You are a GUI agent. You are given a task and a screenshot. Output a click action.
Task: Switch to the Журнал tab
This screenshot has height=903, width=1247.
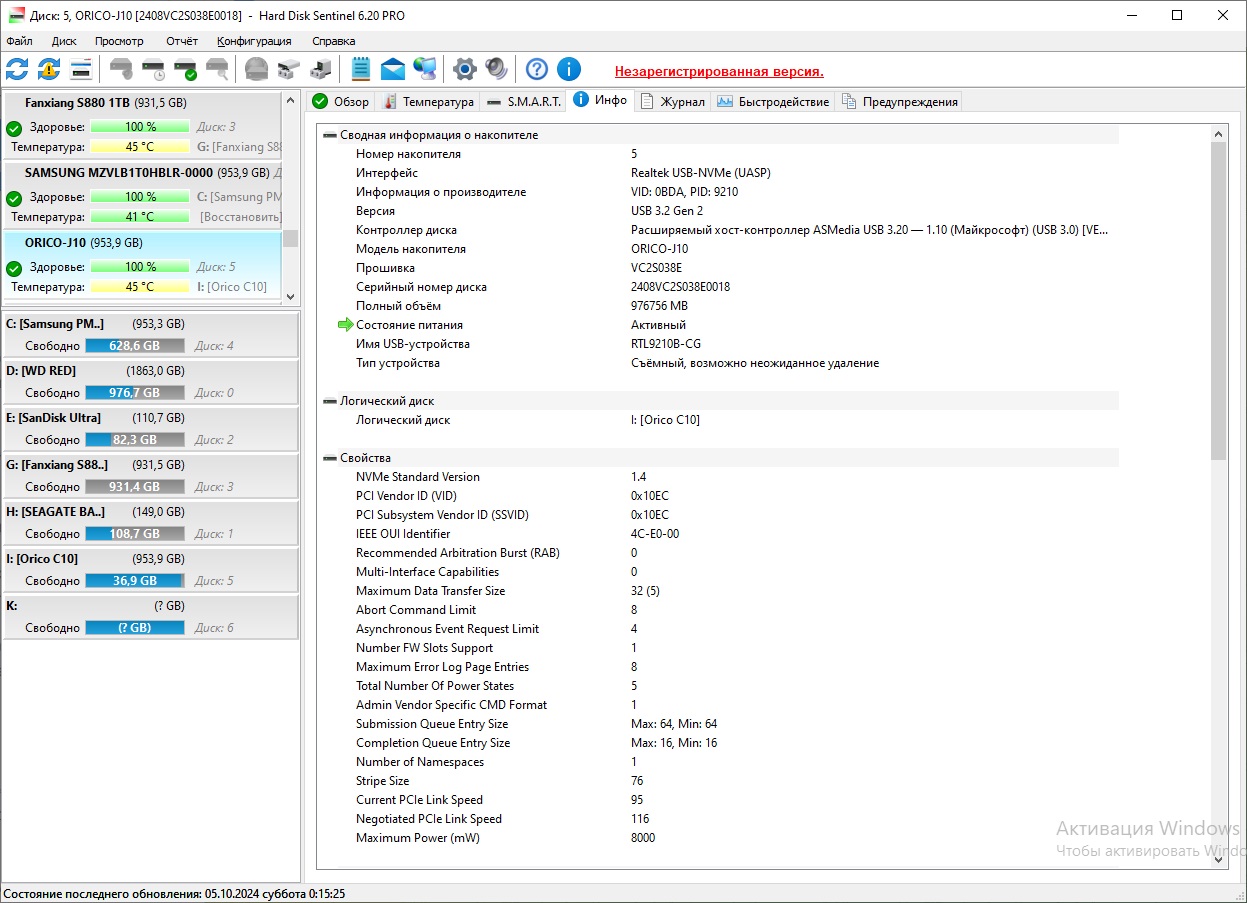[673, 102]
